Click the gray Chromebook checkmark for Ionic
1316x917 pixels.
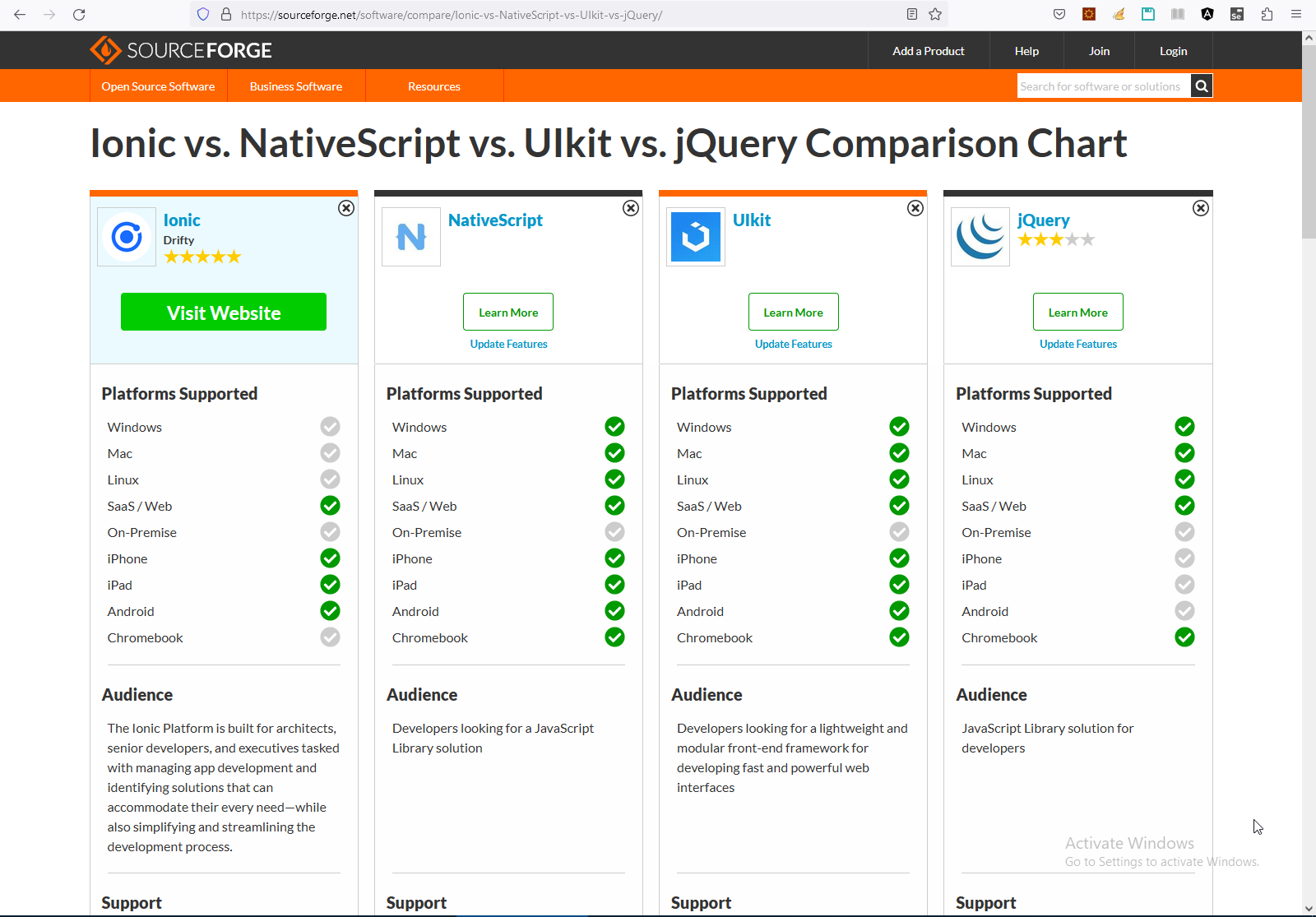click(x=330, y=637)
